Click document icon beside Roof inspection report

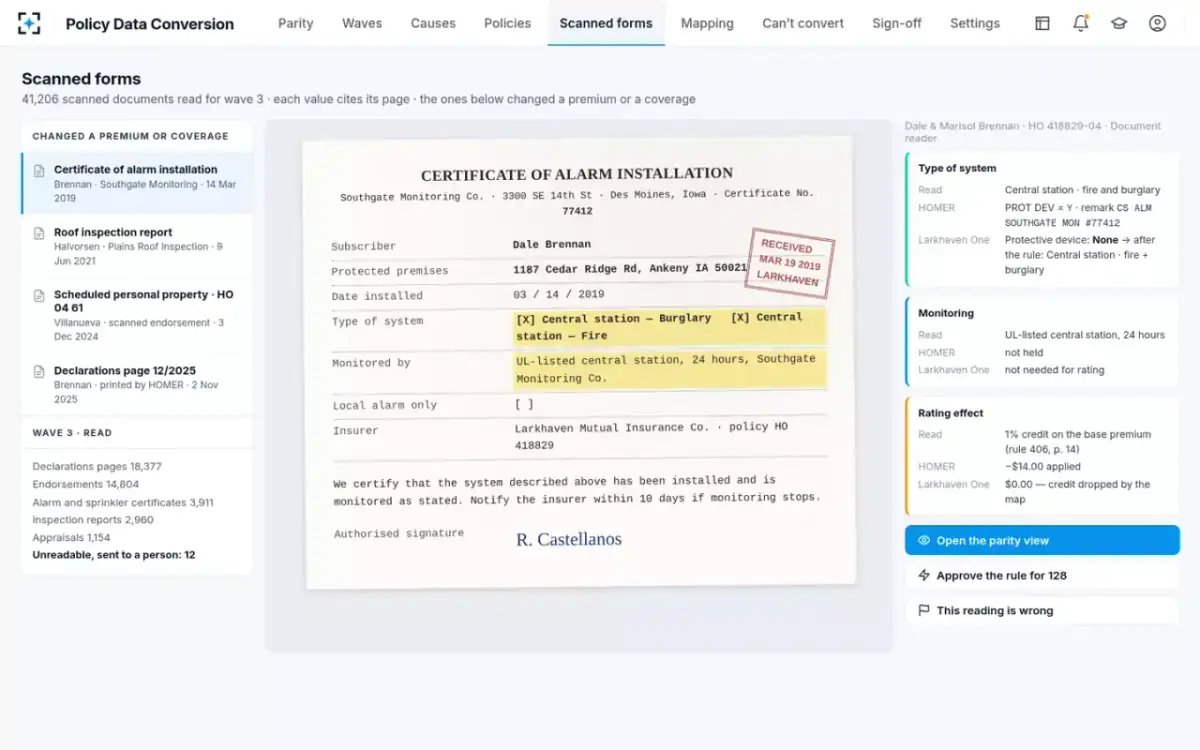[40, 233]
